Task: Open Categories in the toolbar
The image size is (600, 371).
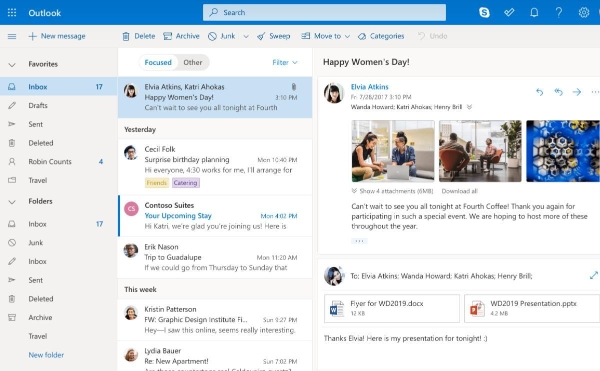Action: point(381,36)
